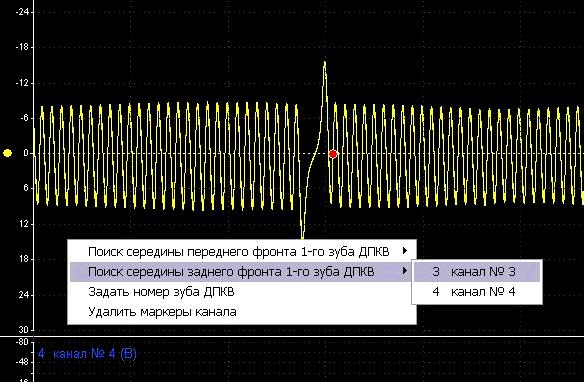Click 'Удалить маркеры канала' menu entry

(x=242, y=312)
